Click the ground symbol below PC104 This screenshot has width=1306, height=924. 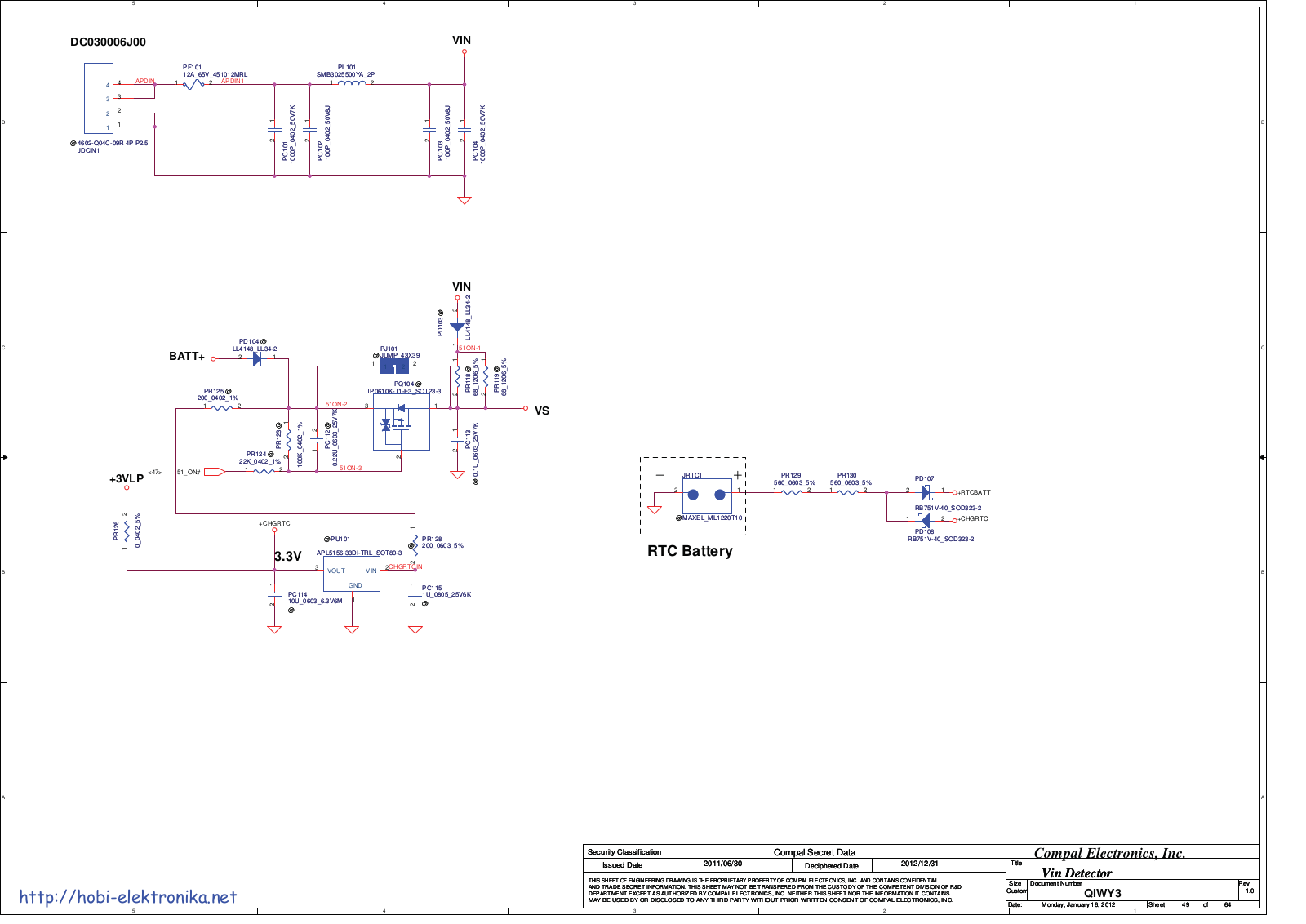[x=464, y=200]
